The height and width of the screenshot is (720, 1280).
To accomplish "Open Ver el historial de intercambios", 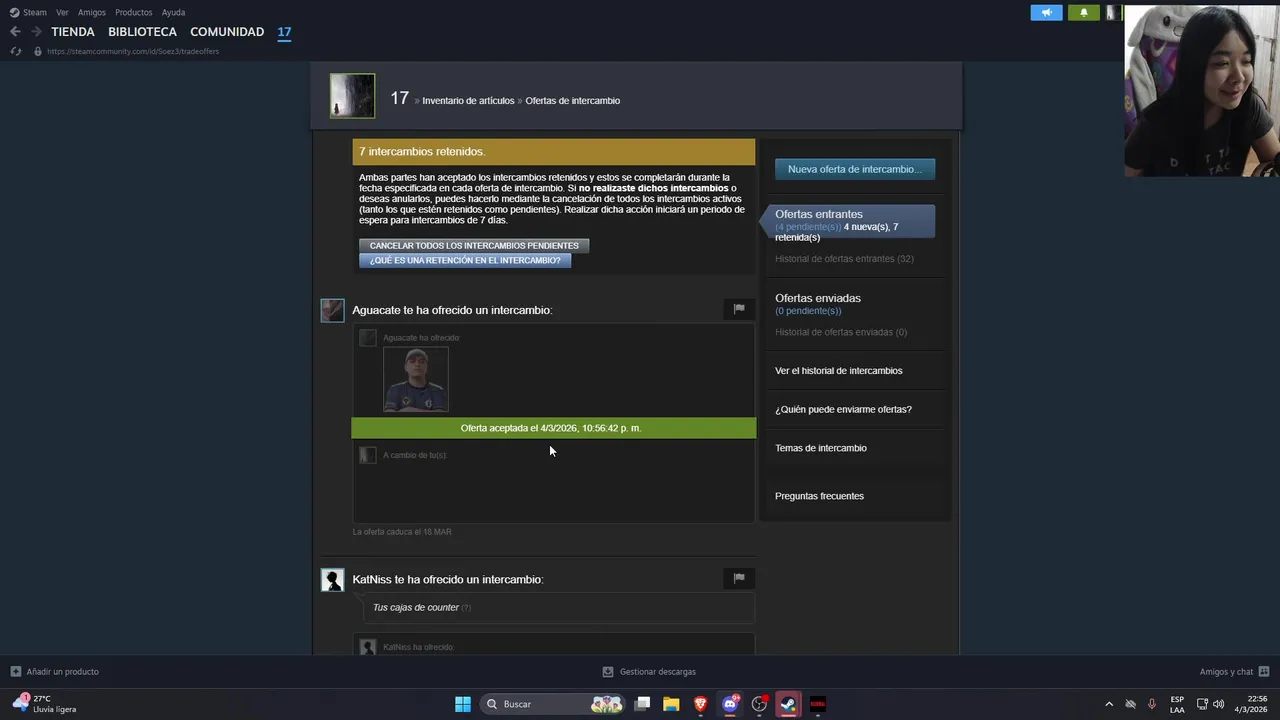I will pyautogui.click(x=838, y=371).
